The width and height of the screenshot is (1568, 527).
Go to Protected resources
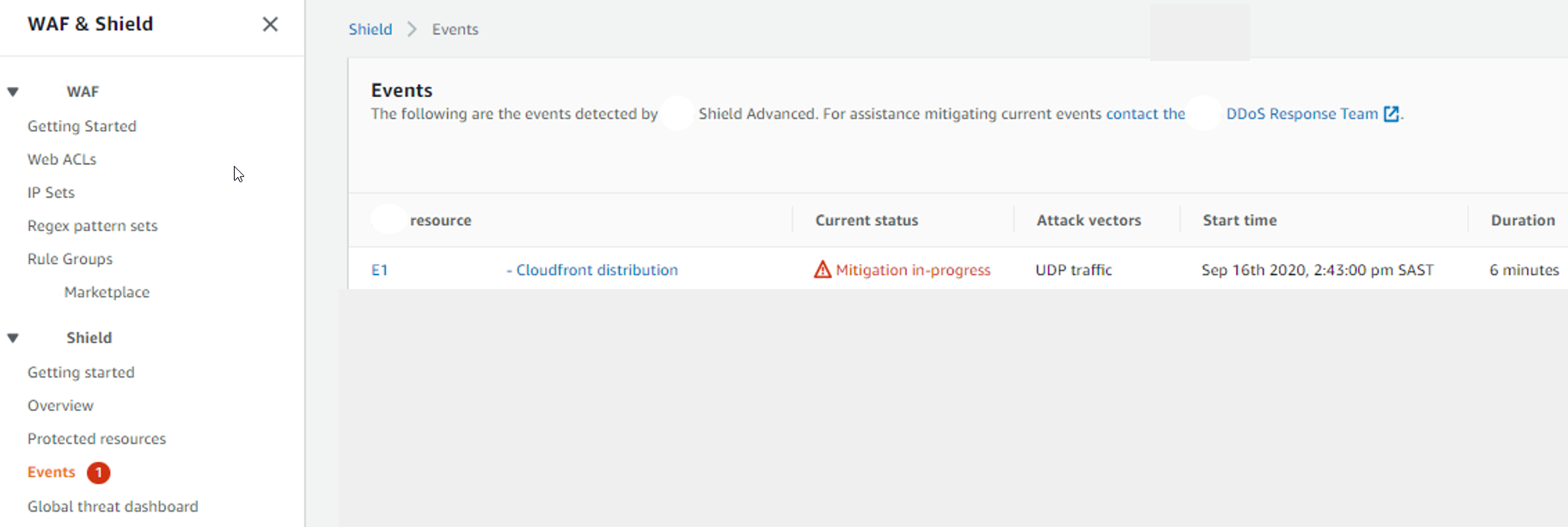[96, 438]
